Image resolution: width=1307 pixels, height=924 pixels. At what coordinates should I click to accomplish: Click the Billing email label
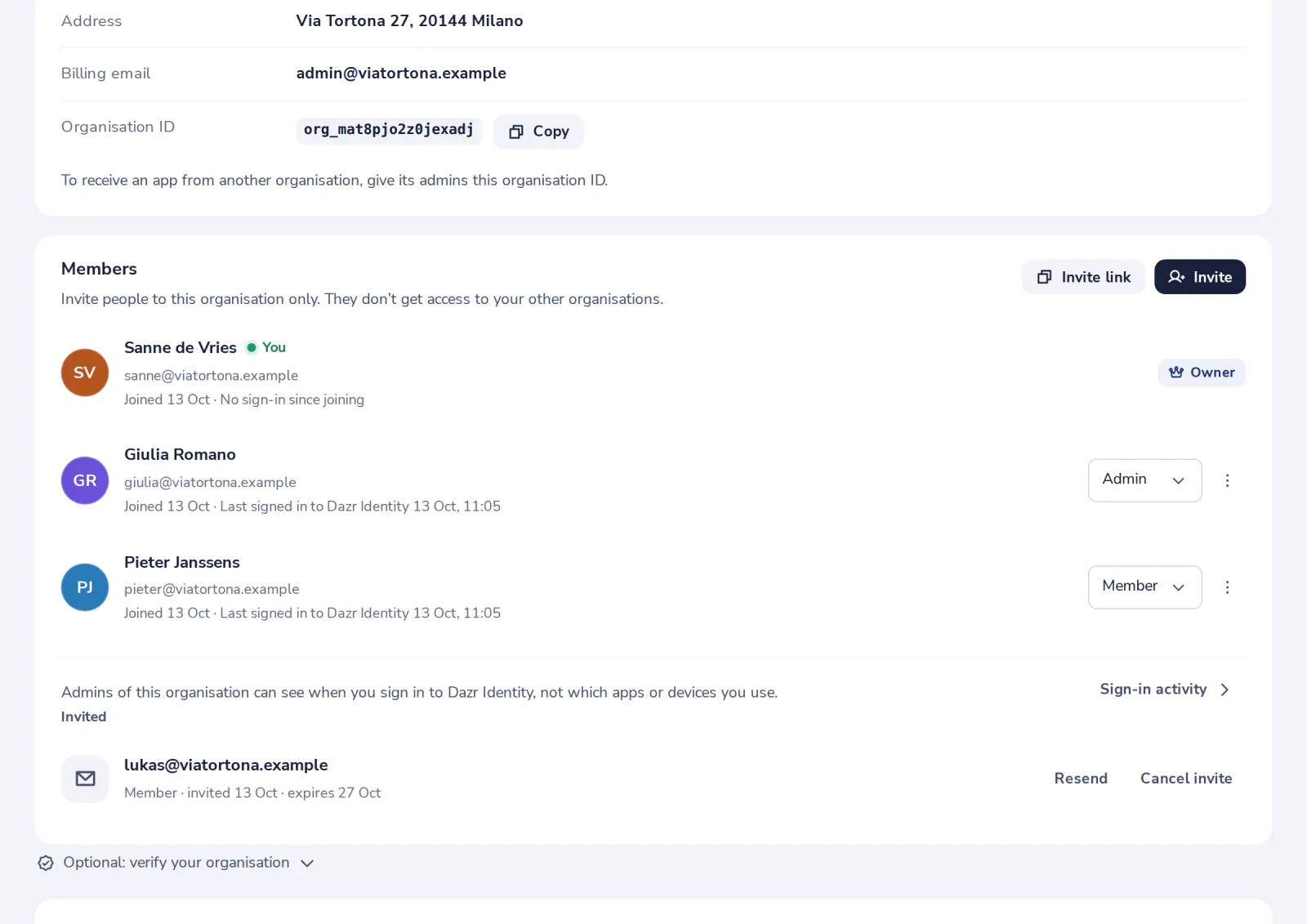105,74
